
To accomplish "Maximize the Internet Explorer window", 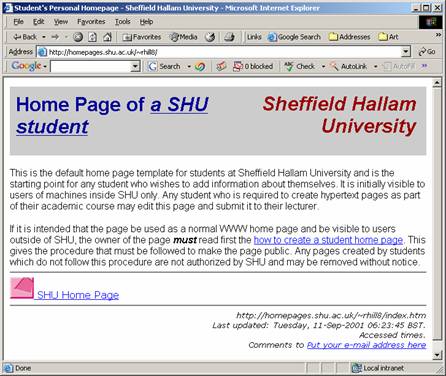I will pos(426,8).
